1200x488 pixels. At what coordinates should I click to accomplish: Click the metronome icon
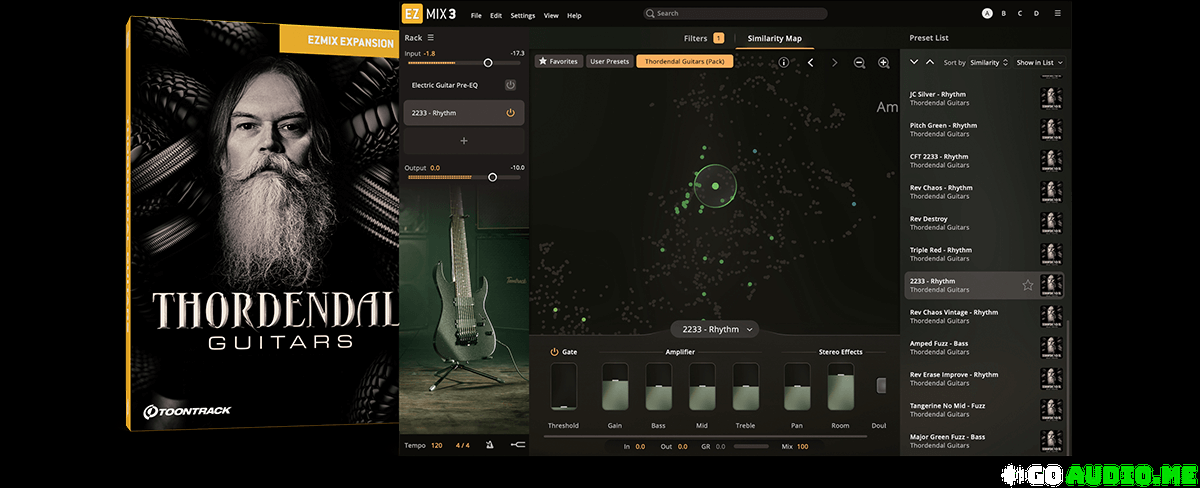490,445
